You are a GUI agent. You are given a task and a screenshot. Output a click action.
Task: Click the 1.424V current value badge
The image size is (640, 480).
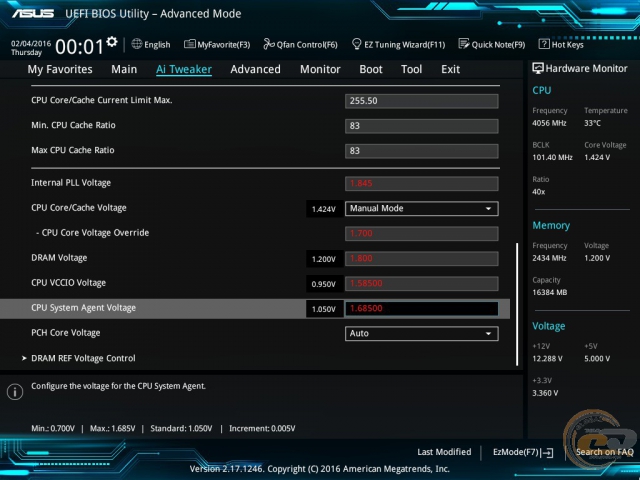click(324, 209)
